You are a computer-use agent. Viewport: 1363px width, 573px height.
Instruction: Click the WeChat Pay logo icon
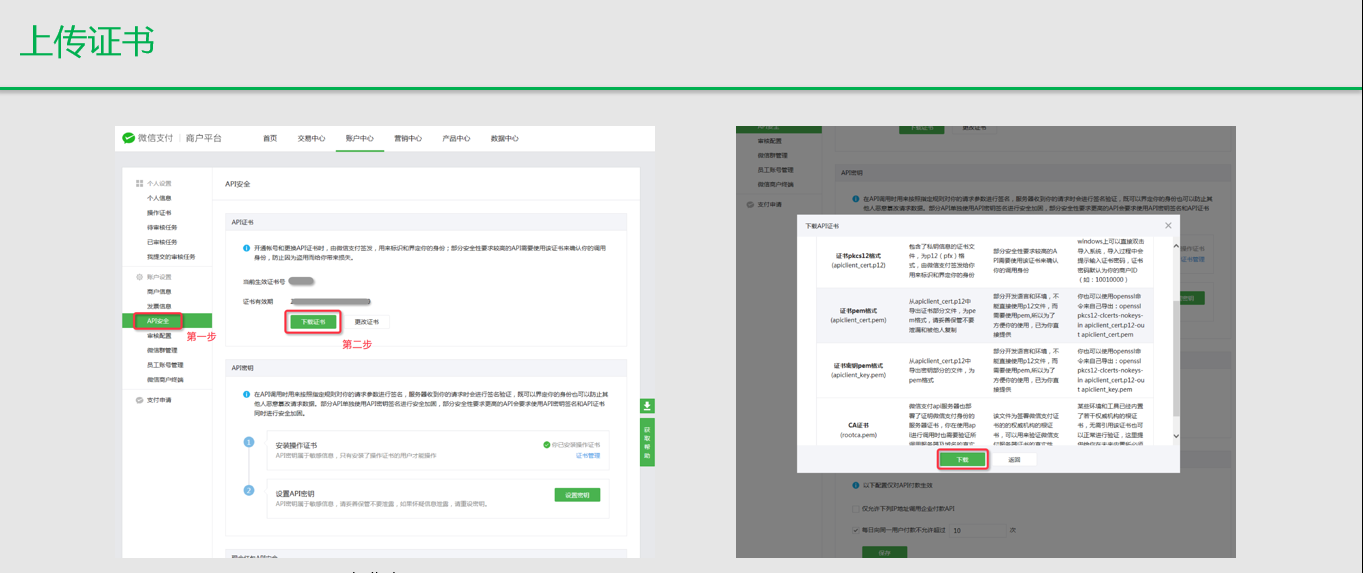129,138
